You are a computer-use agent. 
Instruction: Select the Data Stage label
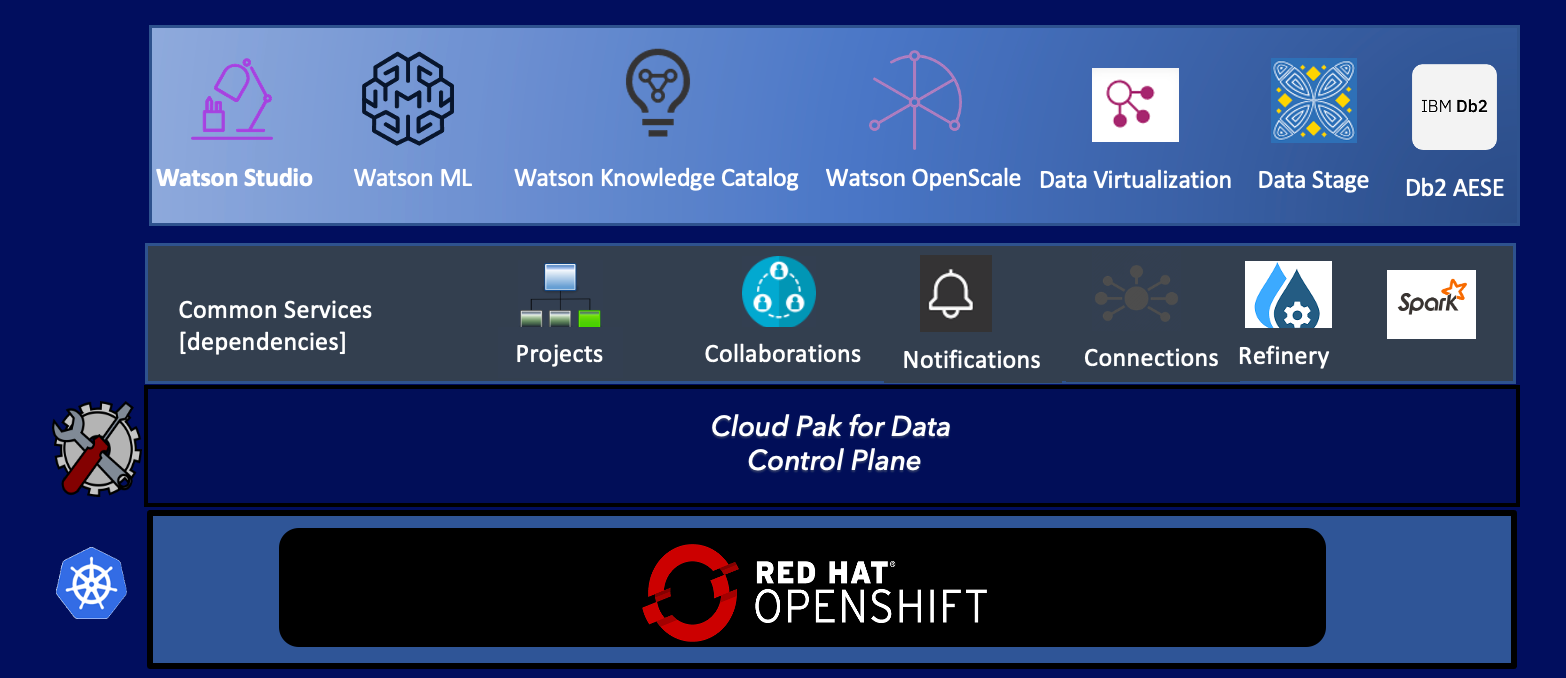click(1313, 181)
